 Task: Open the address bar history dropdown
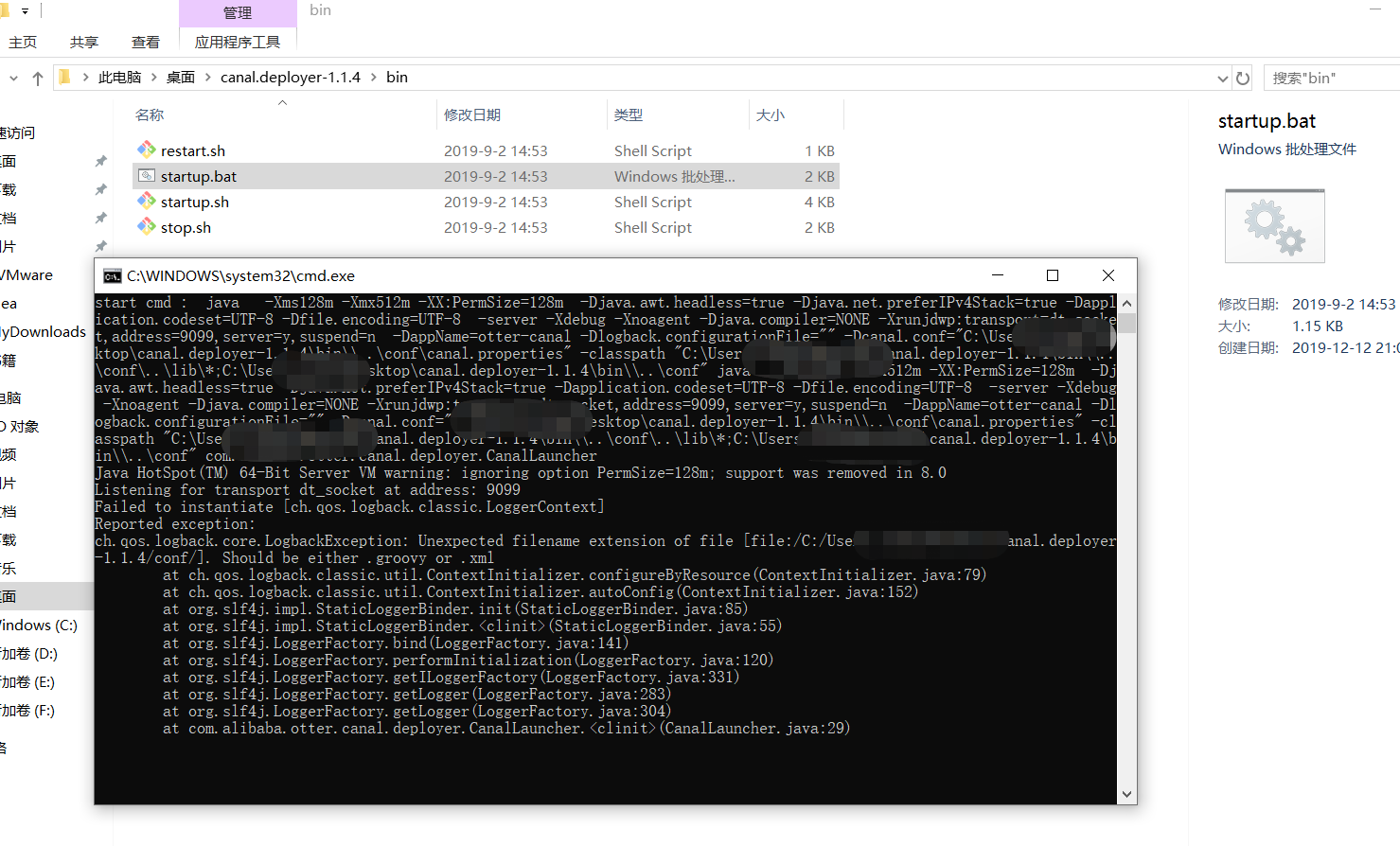coord(1222,79)
